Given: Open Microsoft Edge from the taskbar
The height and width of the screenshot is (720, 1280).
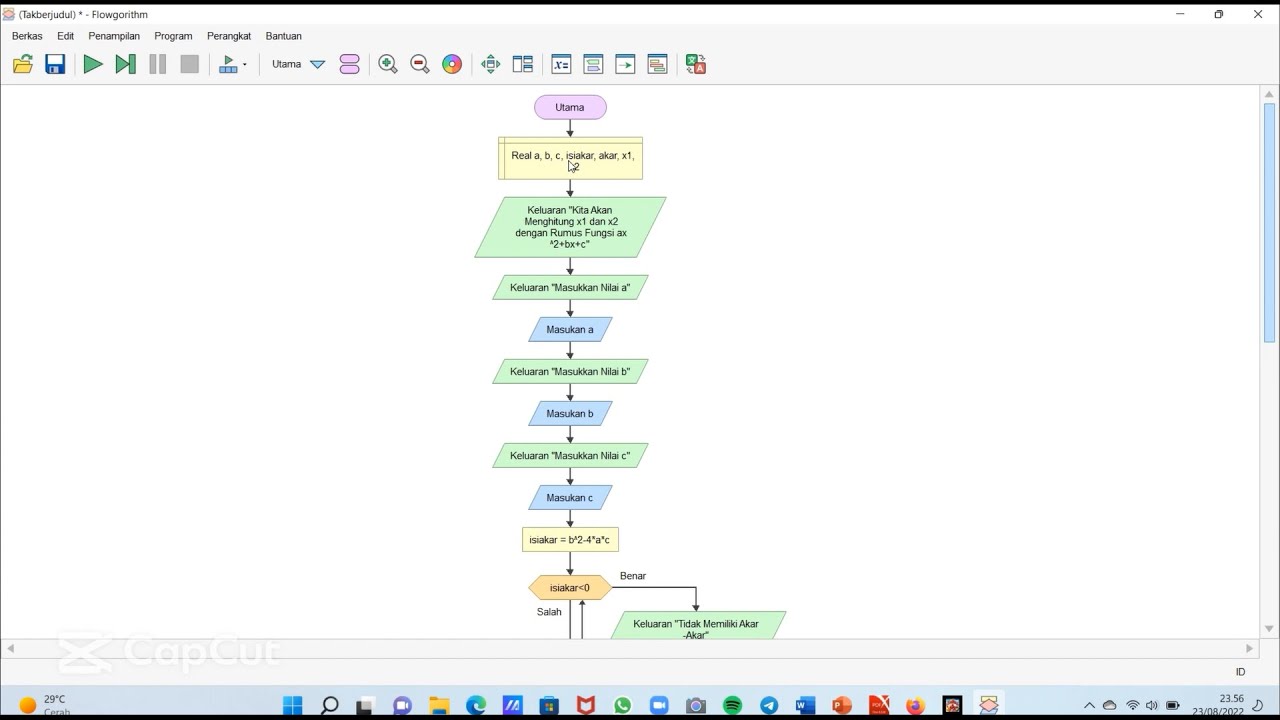Looking at the screenshot, I should [x=475, y=706].
